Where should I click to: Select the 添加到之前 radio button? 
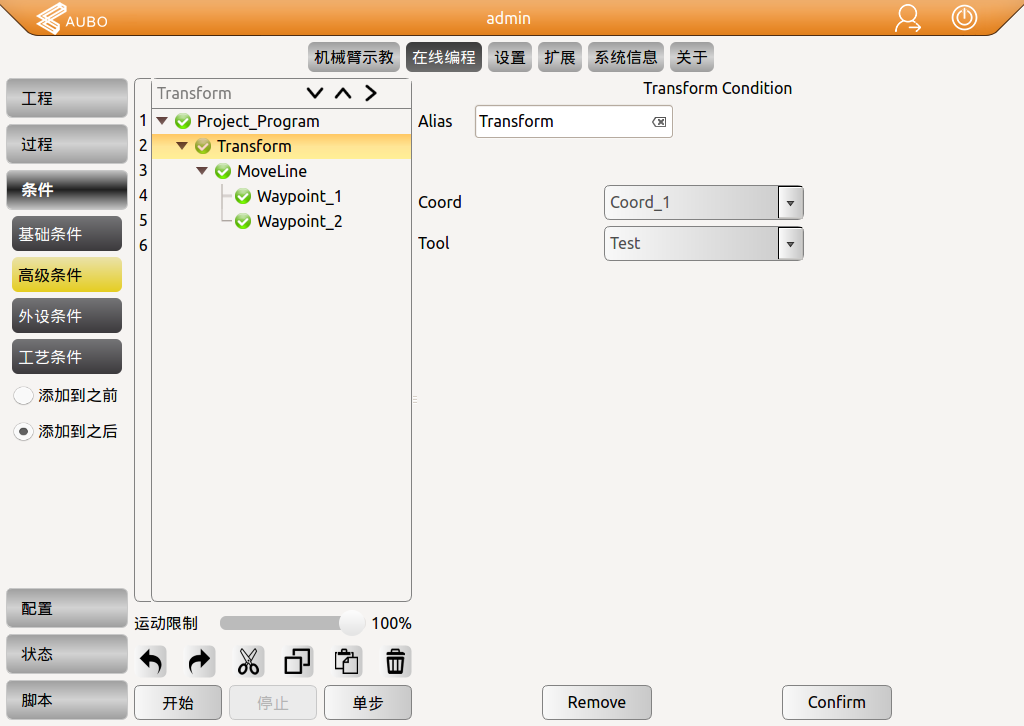click(24, 396)
